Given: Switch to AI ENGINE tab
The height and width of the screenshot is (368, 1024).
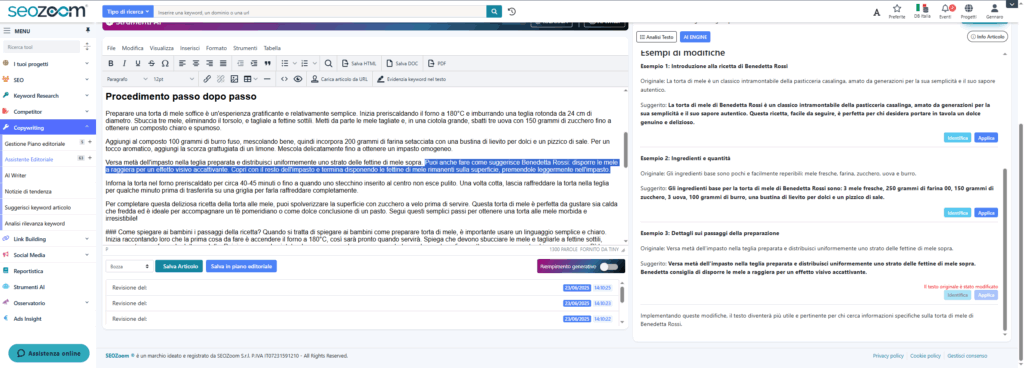Looking at the screenshot, I should tap(695, 37).
